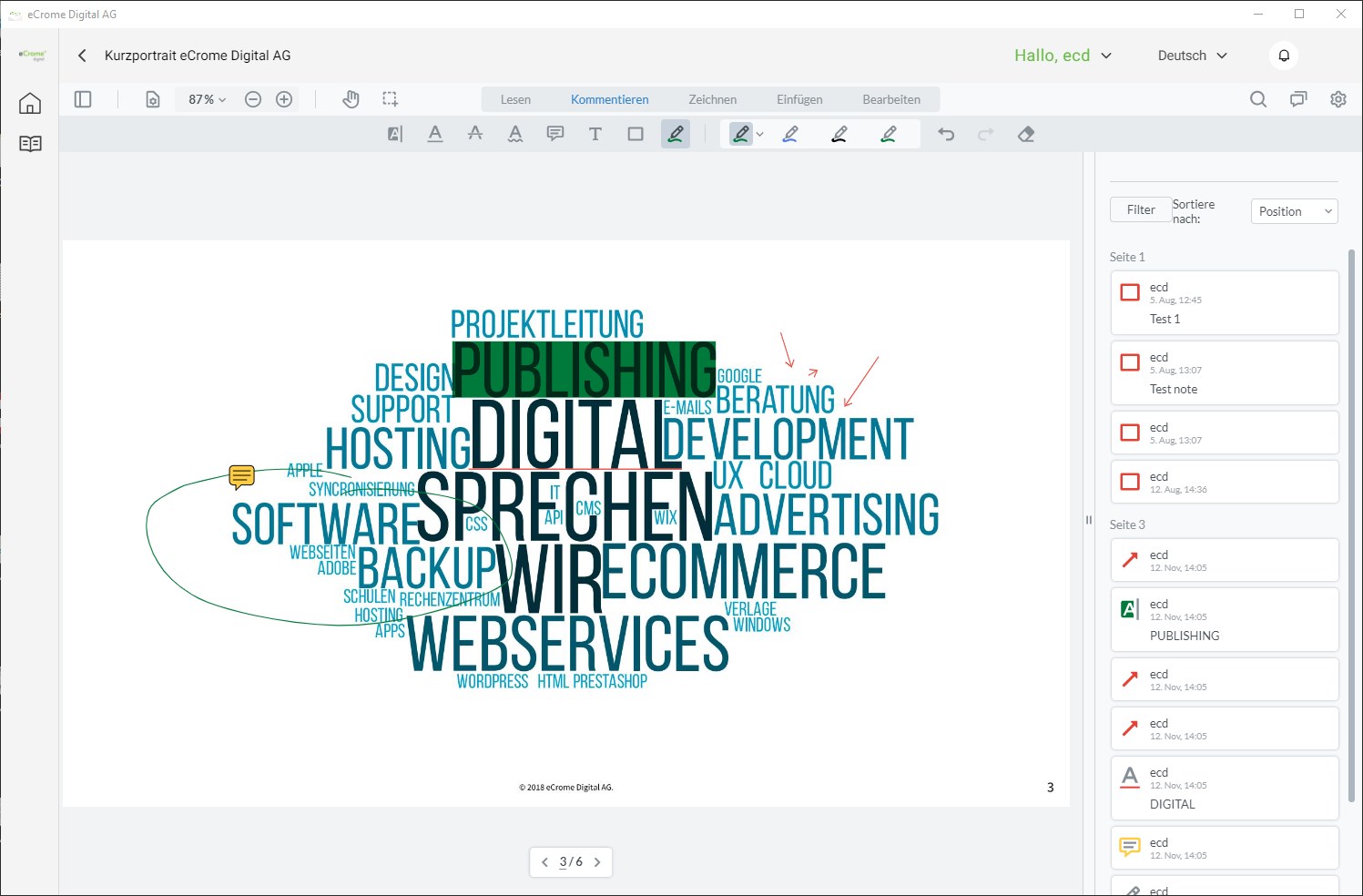1363x896 pixels.
Task: Switch to the Lesen tab
Action: 515,99
